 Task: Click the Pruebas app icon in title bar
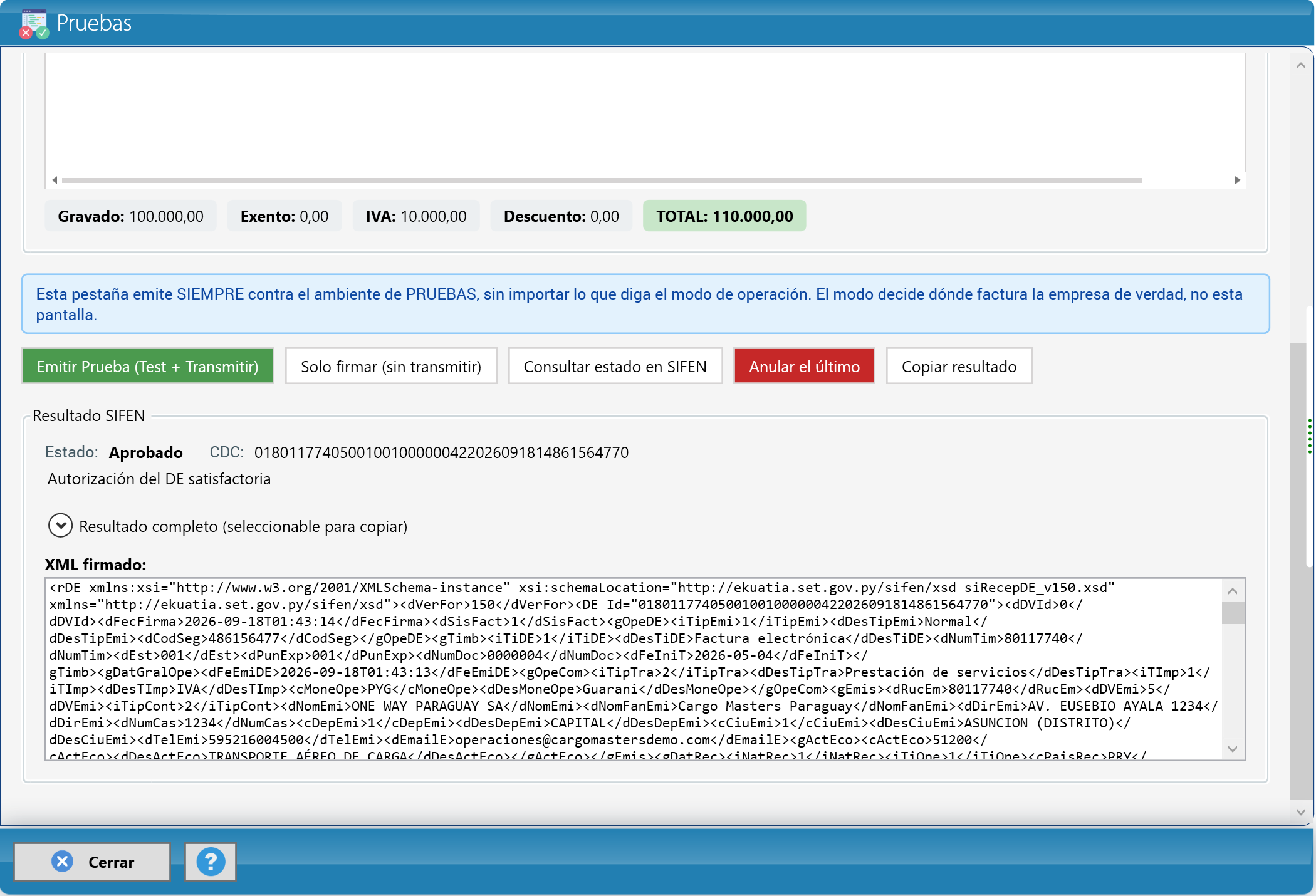coord(33,24)
